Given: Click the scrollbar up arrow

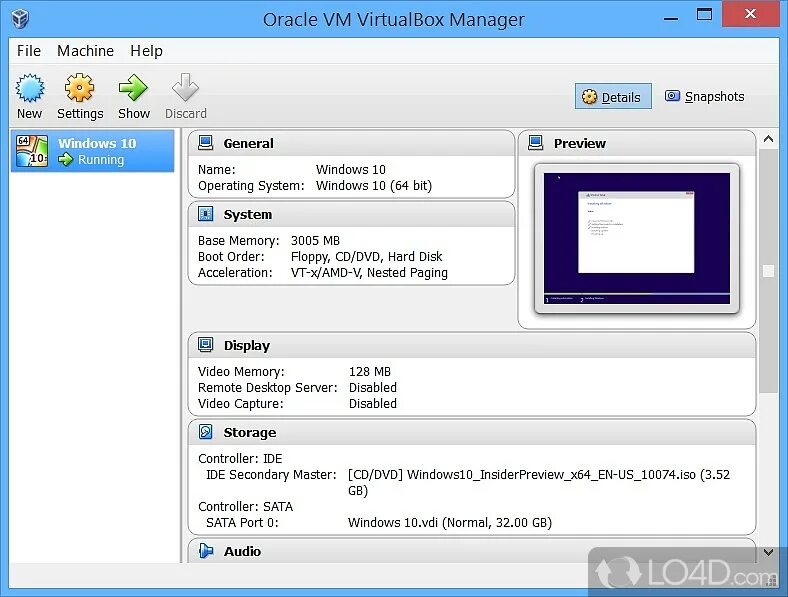Looking at the screenshot, I should (x=768, y=139).
